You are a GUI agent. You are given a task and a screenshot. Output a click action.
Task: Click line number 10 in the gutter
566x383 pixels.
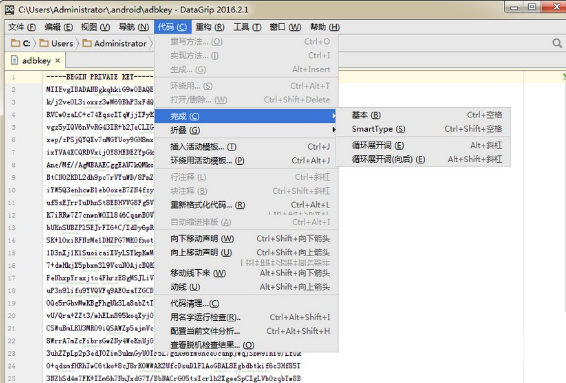coord(12,190)
